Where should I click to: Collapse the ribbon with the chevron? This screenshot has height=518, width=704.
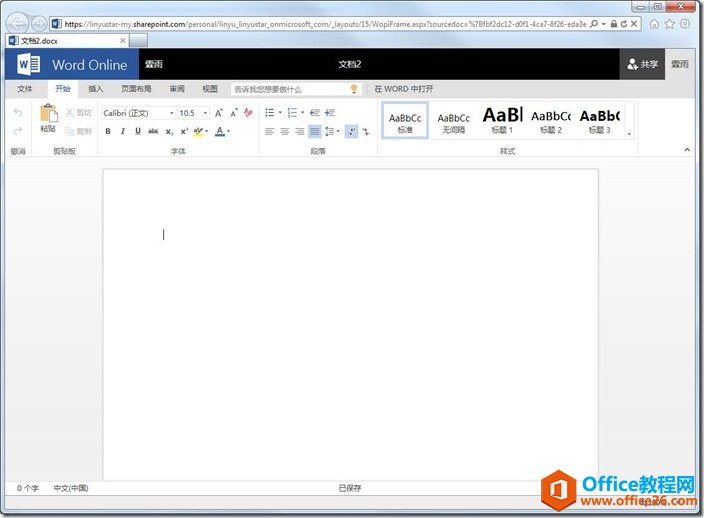(686, 149)
